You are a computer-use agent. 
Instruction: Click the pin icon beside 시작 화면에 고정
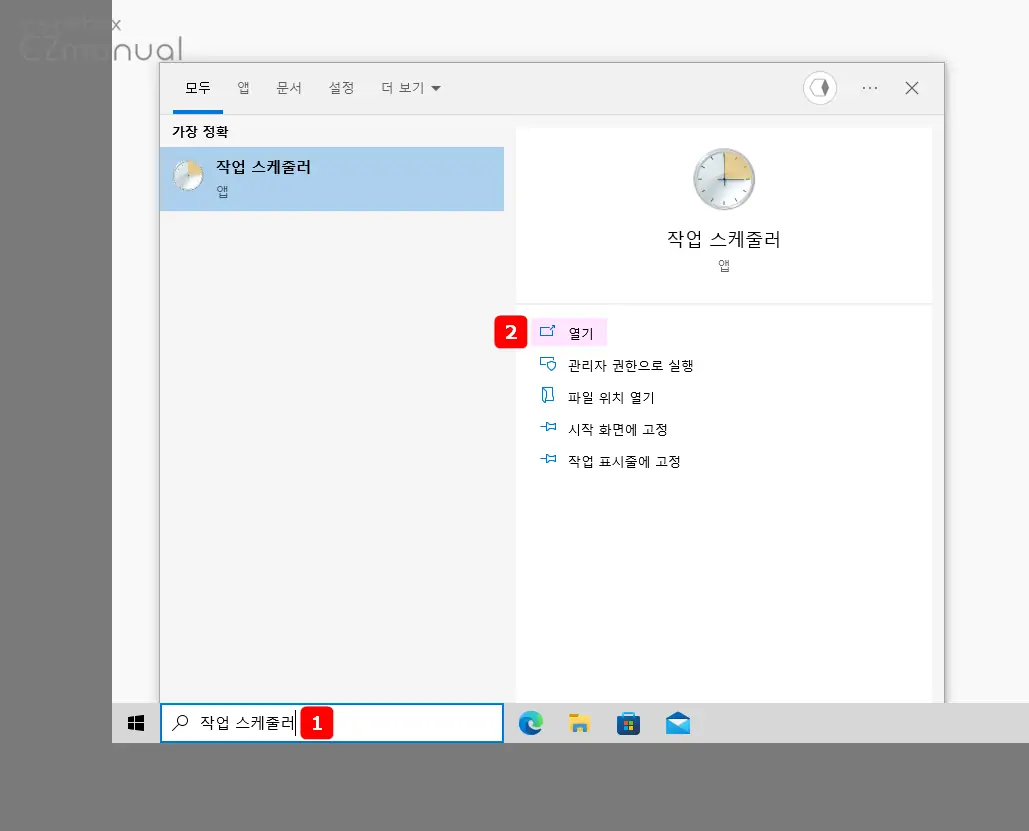pyautogui.click(x=548, y=427)
